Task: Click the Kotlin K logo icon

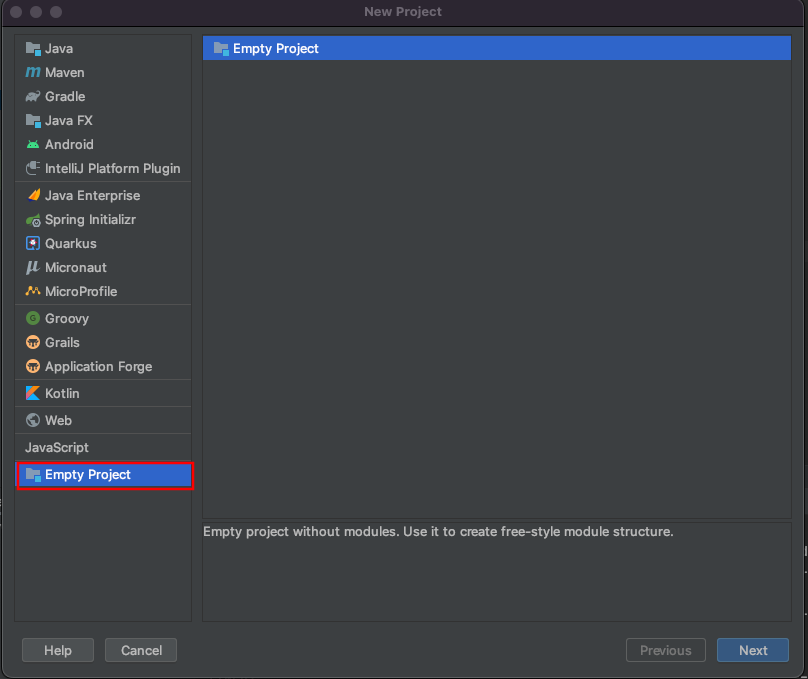Action: (x=33, y=393)
